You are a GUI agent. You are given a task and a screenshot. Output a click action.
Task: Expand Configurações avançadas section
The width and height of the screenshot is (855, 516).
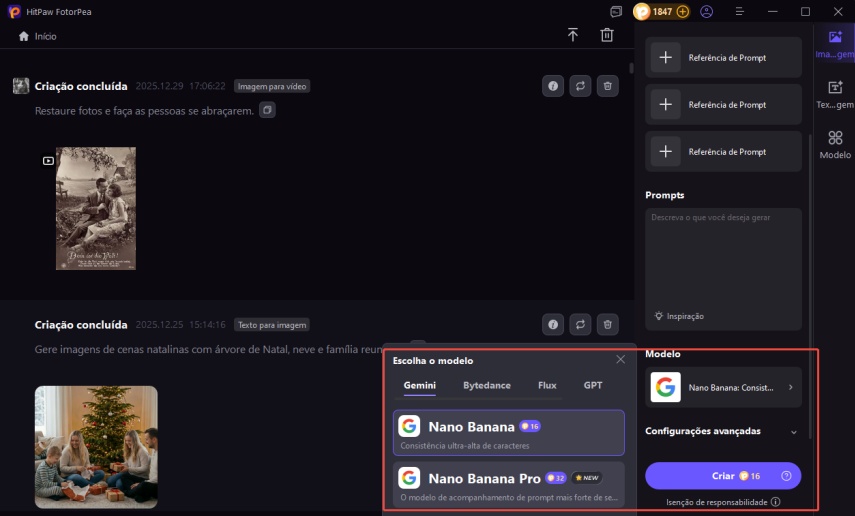point(723,431)
